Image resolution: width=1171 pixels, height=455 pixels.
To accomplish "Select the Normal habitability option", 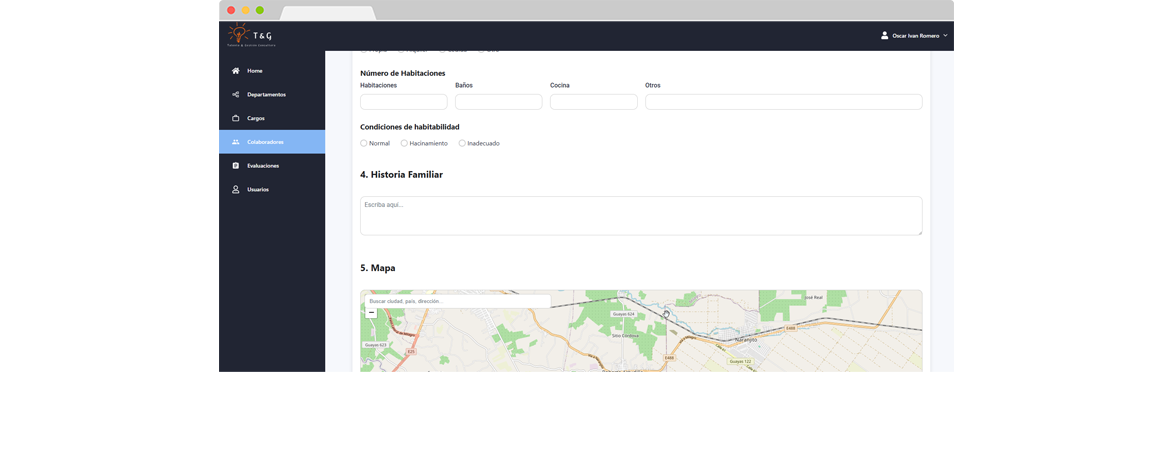I will pyautogui.click(x=364, y=143).
